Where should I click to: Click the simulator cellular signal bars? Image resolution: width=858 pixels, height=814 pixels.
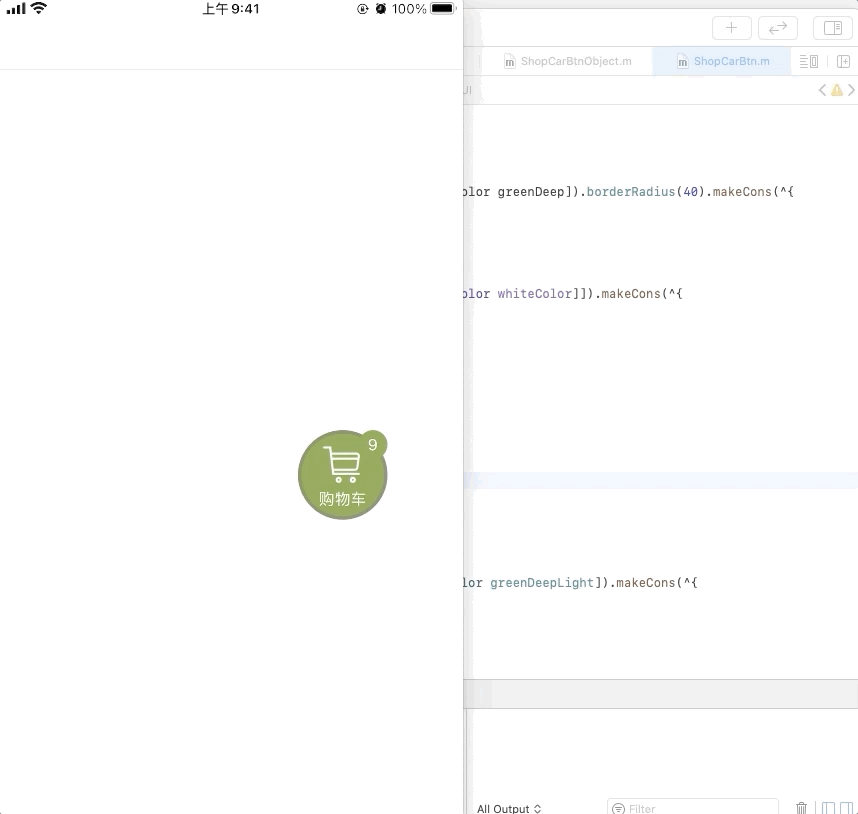(16, 9)
